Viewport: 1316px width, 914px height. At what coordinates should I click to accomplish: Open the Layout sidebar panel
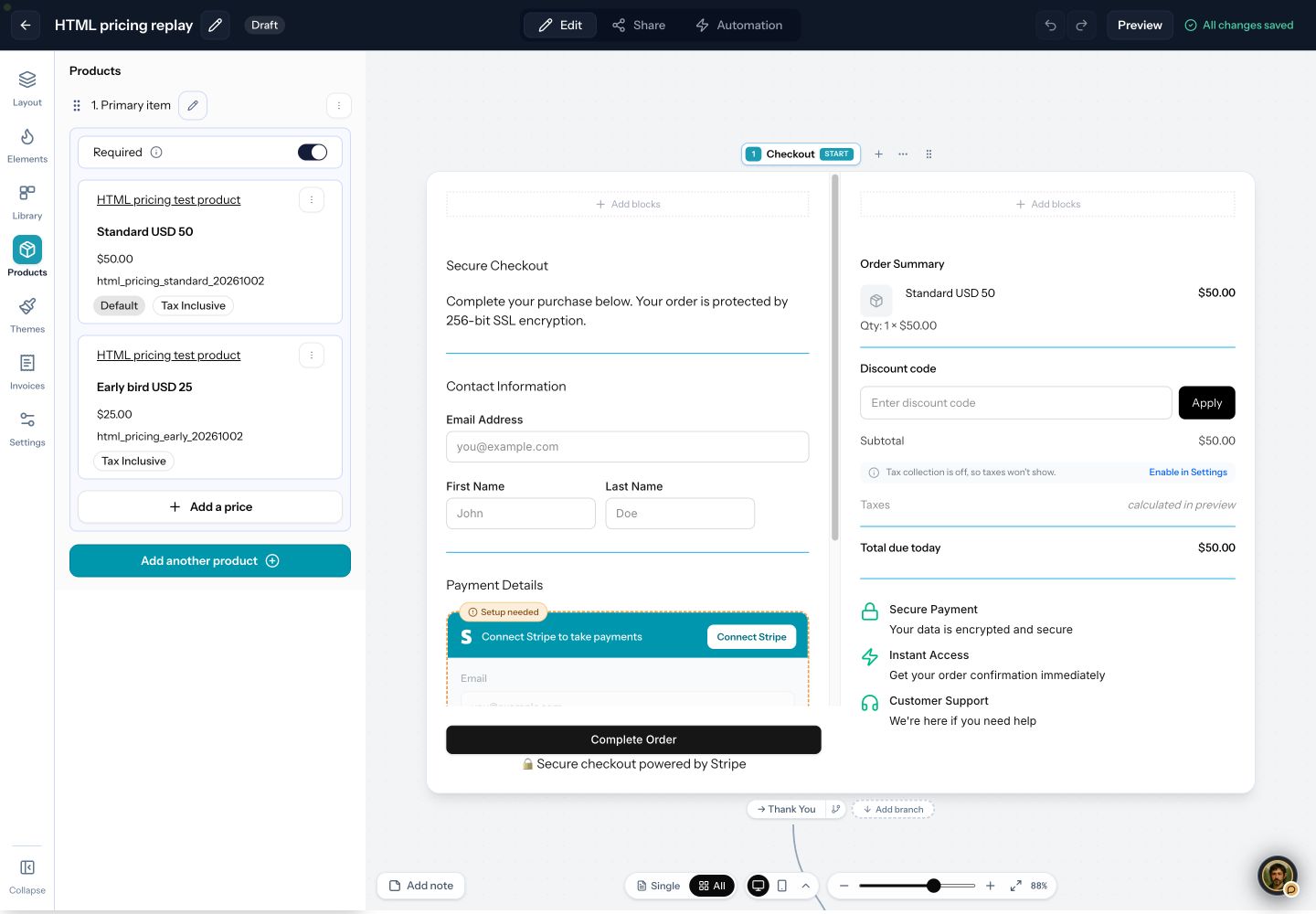(x=27, y=89)
